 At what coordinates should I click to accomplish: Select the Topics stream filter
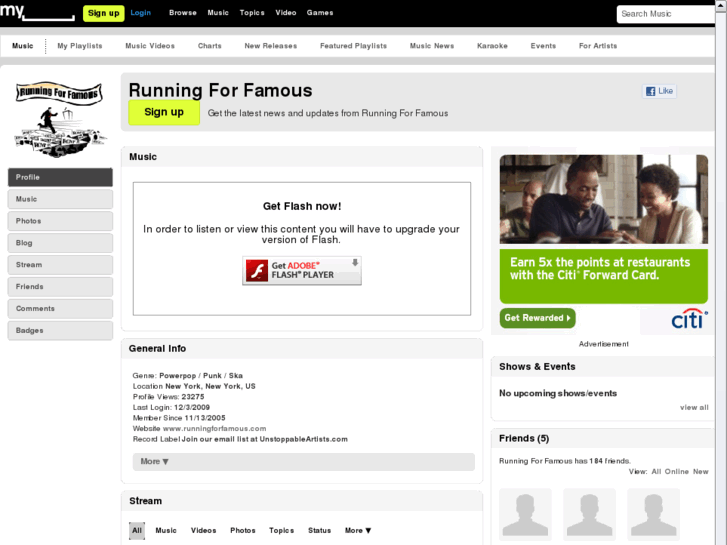281,530
